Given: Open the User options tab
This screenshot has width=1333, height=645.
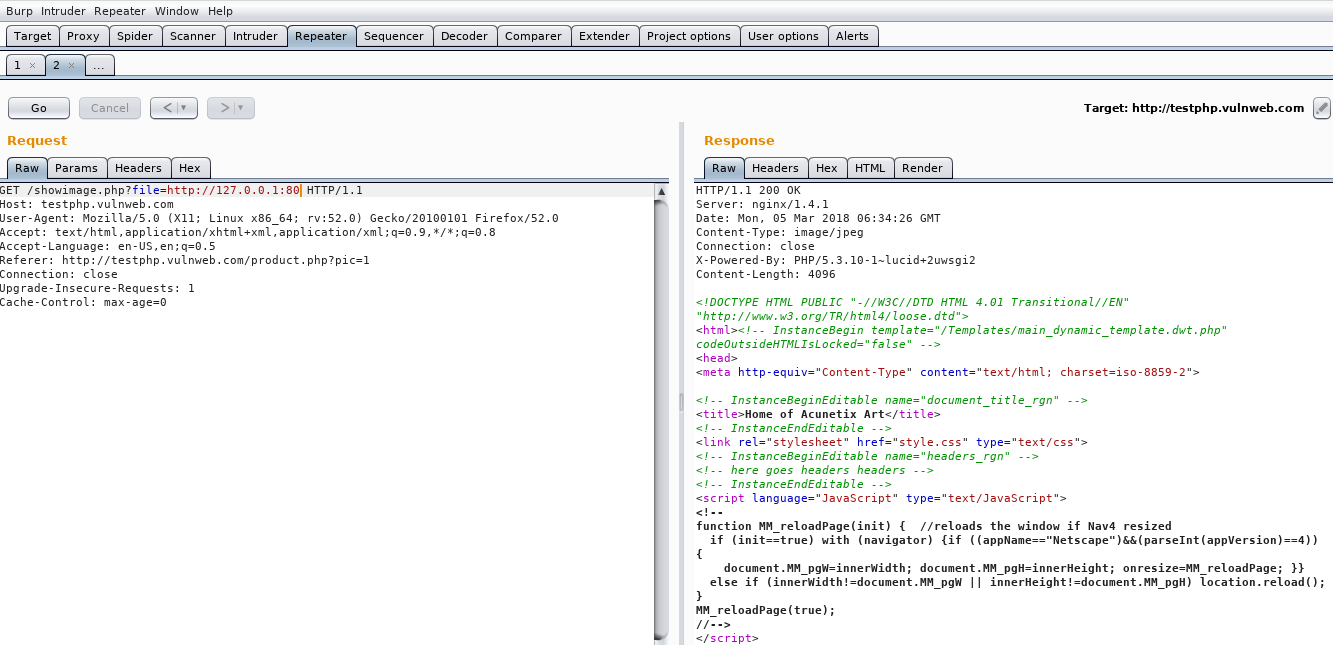Looking at the screenshot, I should [783, 36].
